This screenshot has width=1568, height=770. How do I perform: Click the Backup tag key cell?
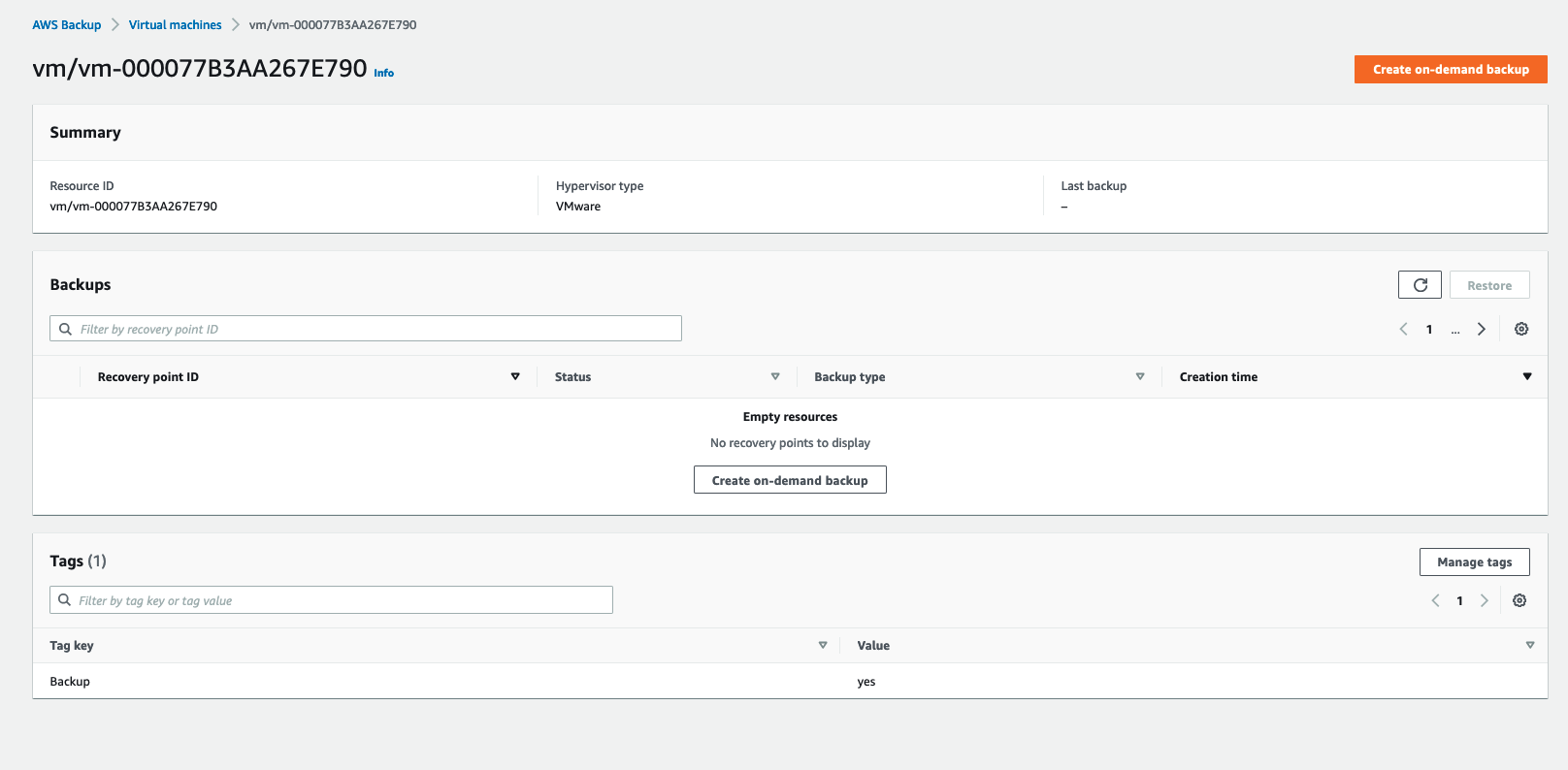[x=70, y=682]
